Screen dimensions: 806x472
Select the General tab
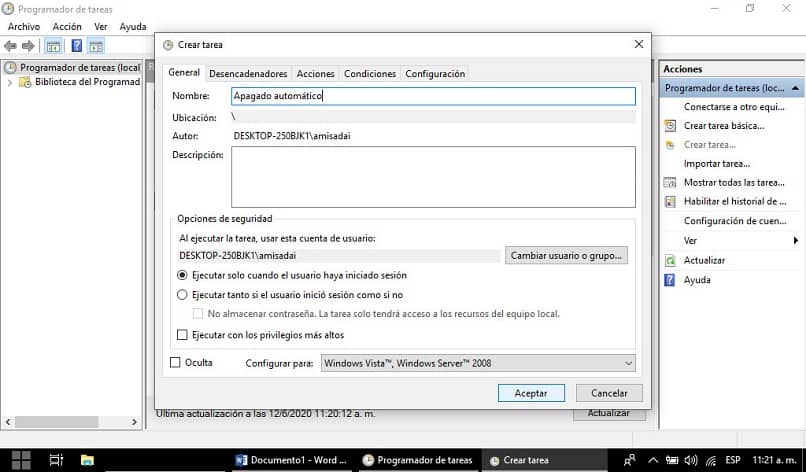click(x=184, y=72)
